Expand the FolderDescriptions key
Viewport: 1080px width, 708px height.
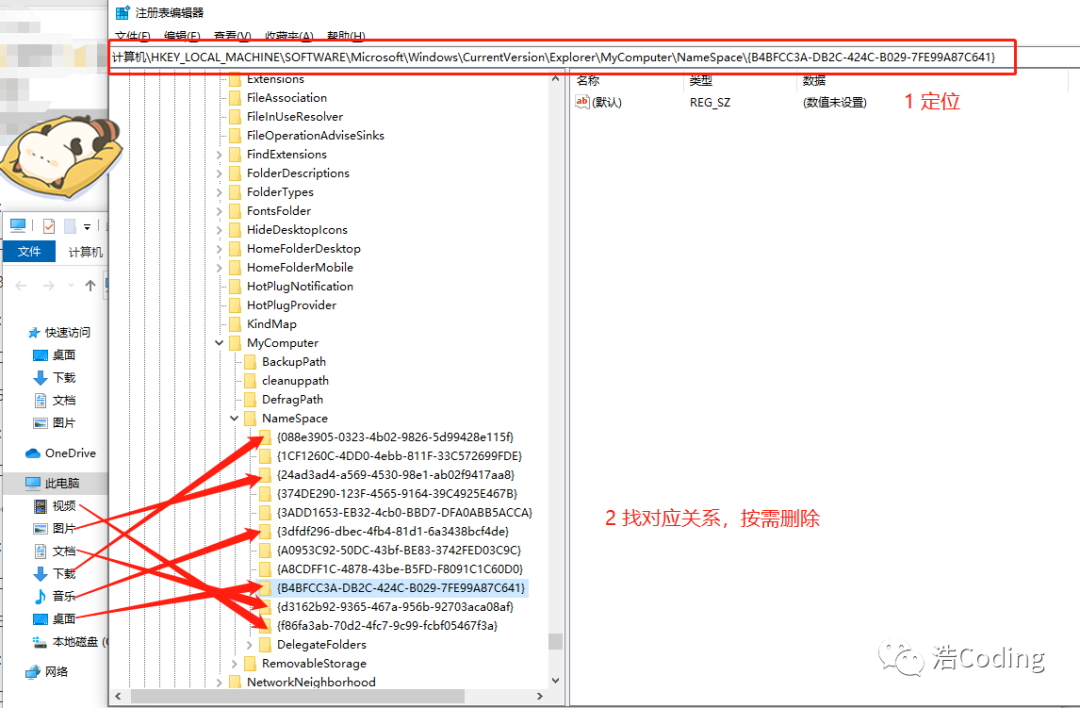point(219,174)
